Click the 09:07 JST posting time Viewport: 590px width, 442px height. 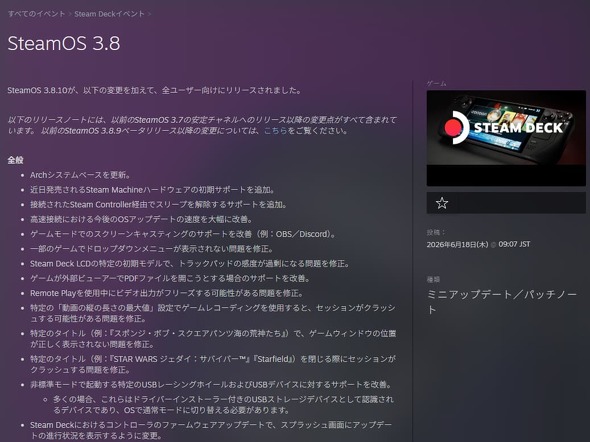pos(514,245)
